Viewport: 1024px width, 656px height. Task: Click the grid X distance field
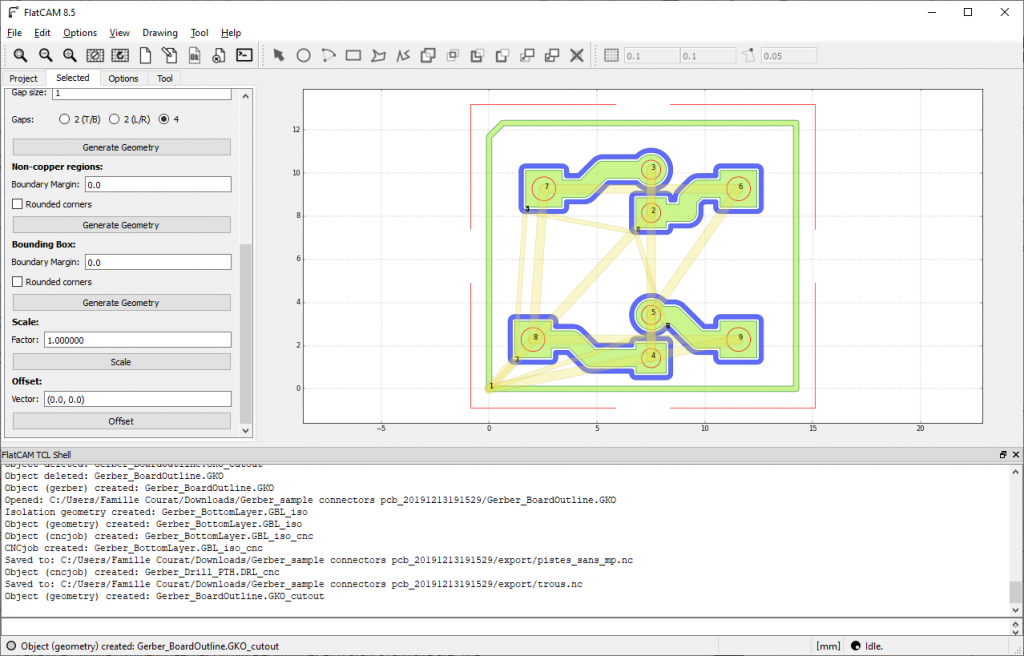tap(652, 56)
